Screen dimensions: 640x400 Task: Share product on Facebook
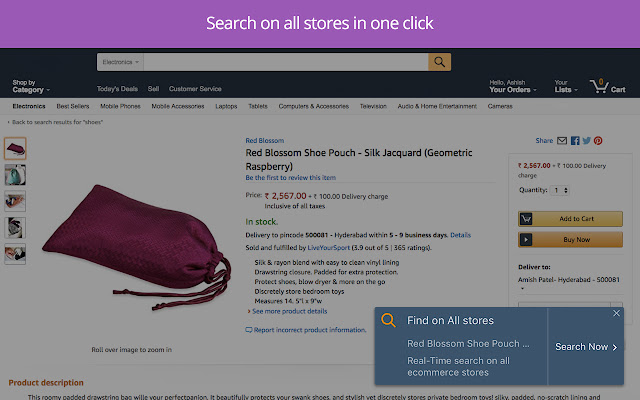pos(574,141)
